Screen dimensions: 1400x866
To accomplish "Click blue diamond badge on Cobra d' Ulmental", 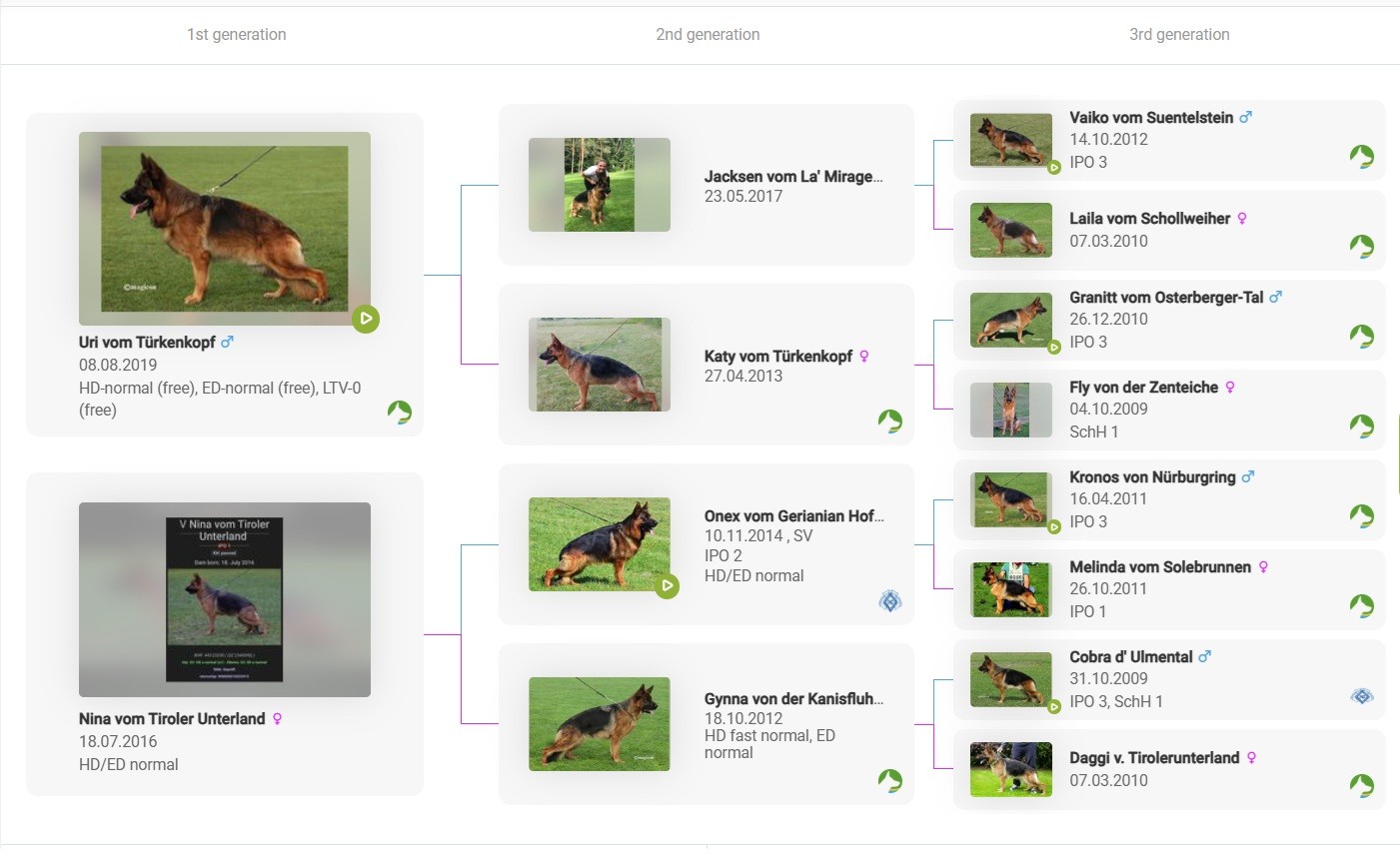I will 1361,696.
